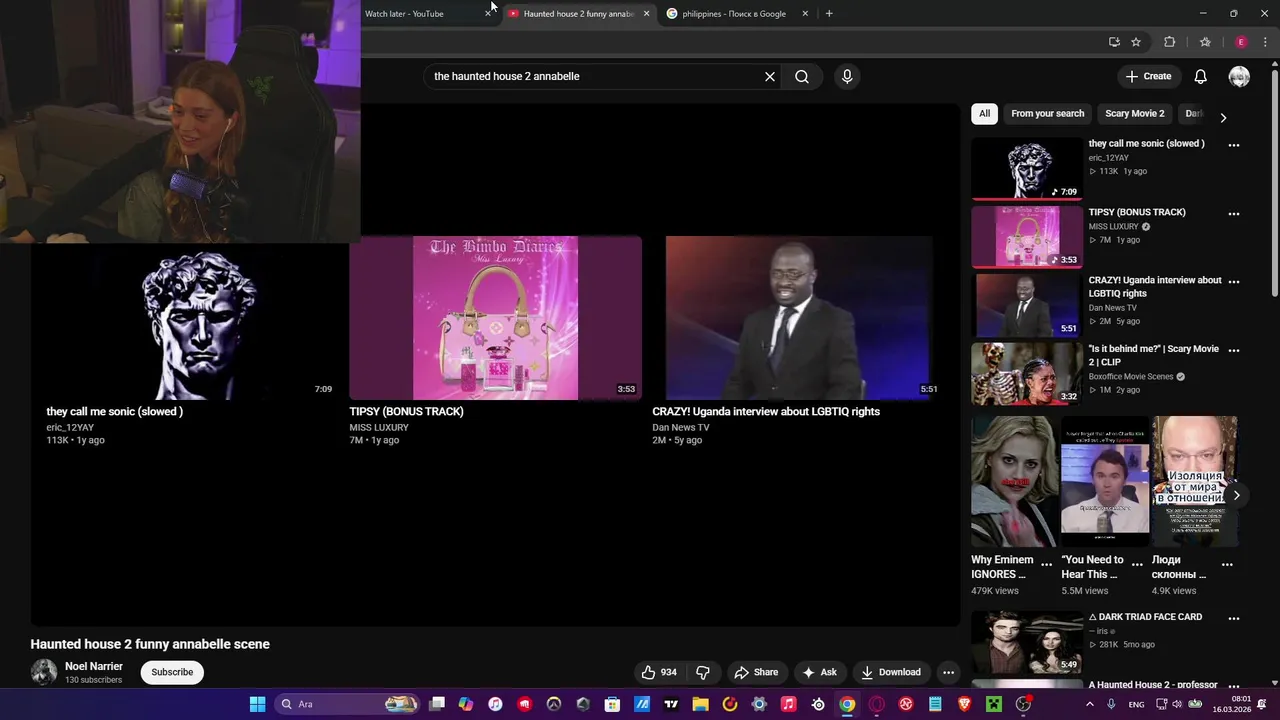Open options for 'You Need to Hear This' short
Image resolution: width=1280 pixels, height=720 pixels.
tap(1136, 565)
